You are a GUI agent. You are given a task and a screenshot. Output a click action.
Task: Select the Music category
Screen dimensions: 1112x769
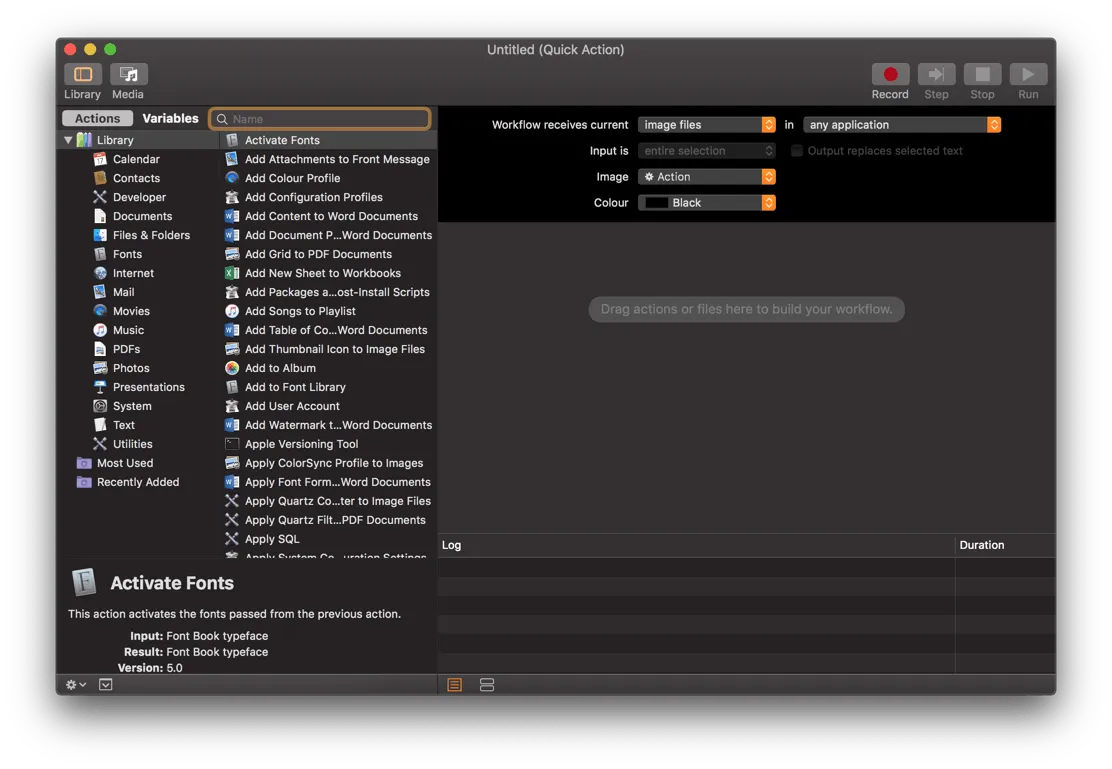coord(128,330)
